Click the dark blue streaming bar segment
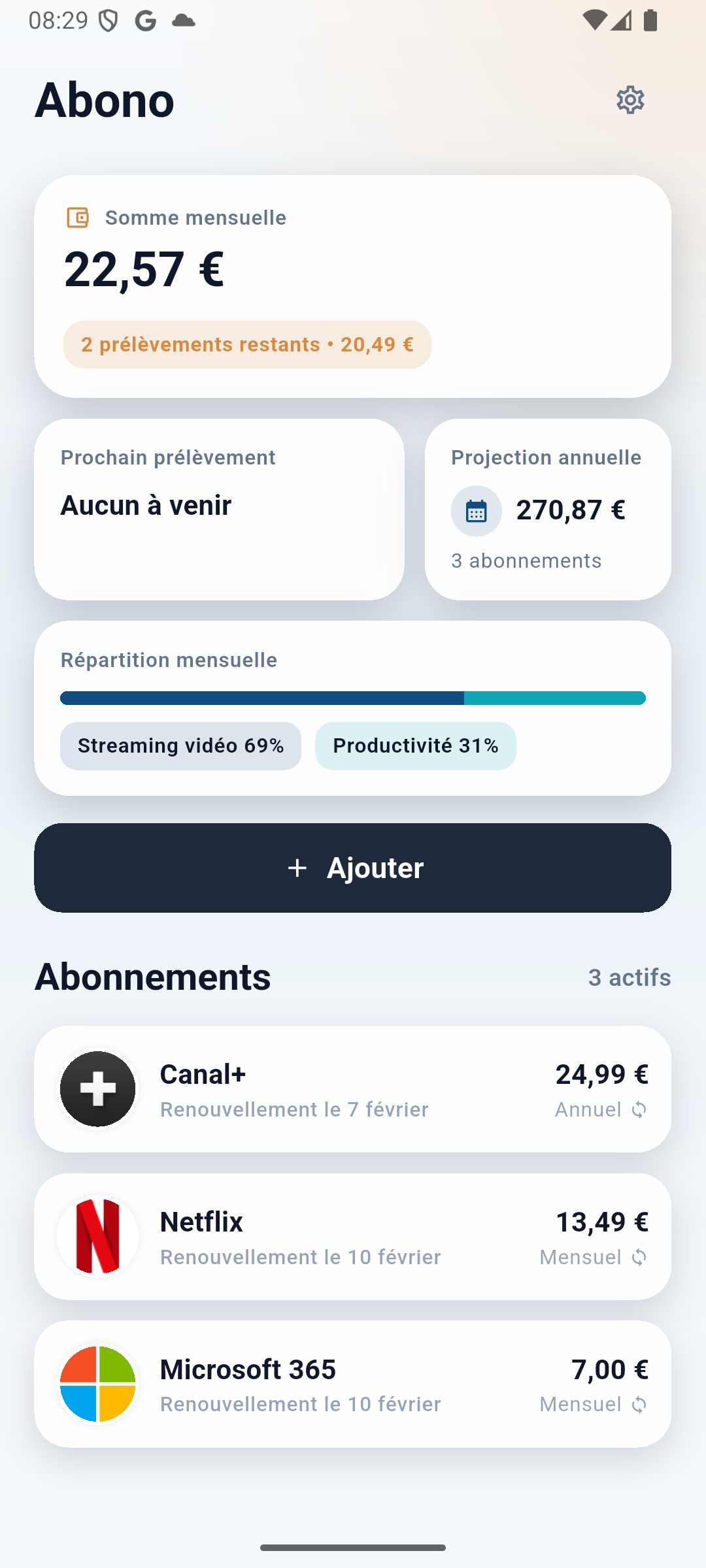 point(261,698)
